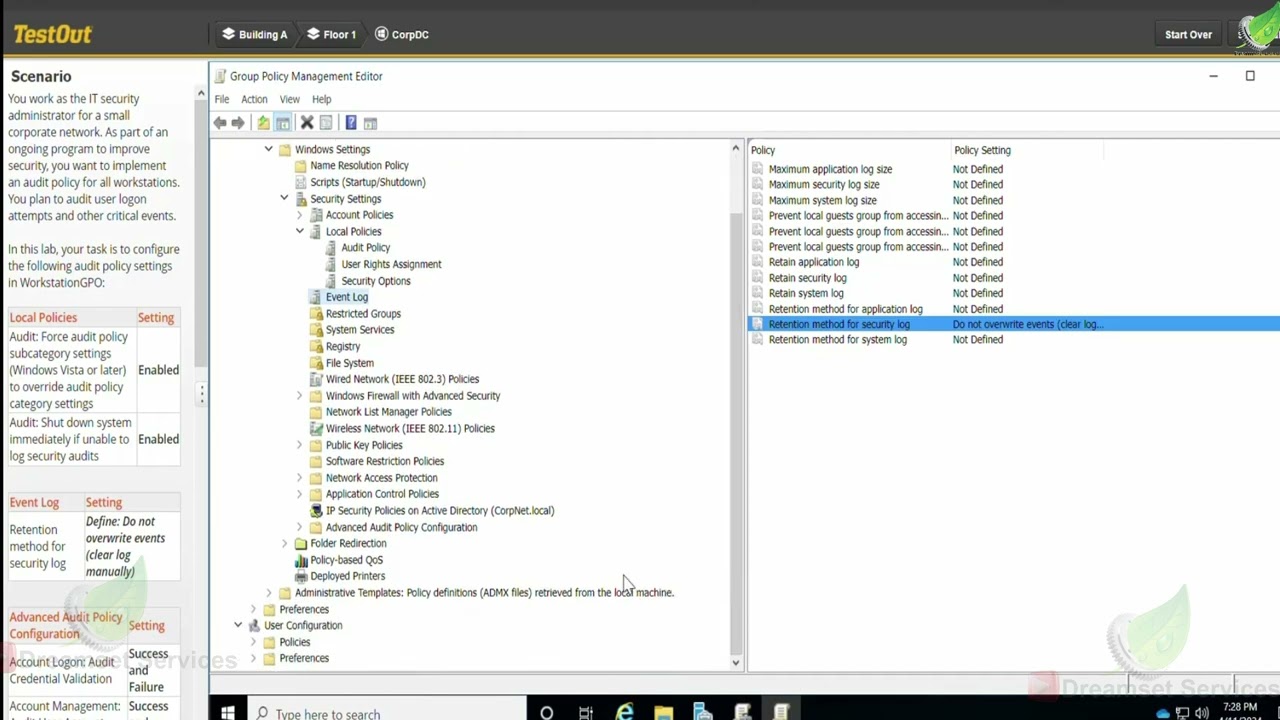Click the Back arrow in the editor toolbar
This screenshot has height=720, width=1280.
click(220, 123)
